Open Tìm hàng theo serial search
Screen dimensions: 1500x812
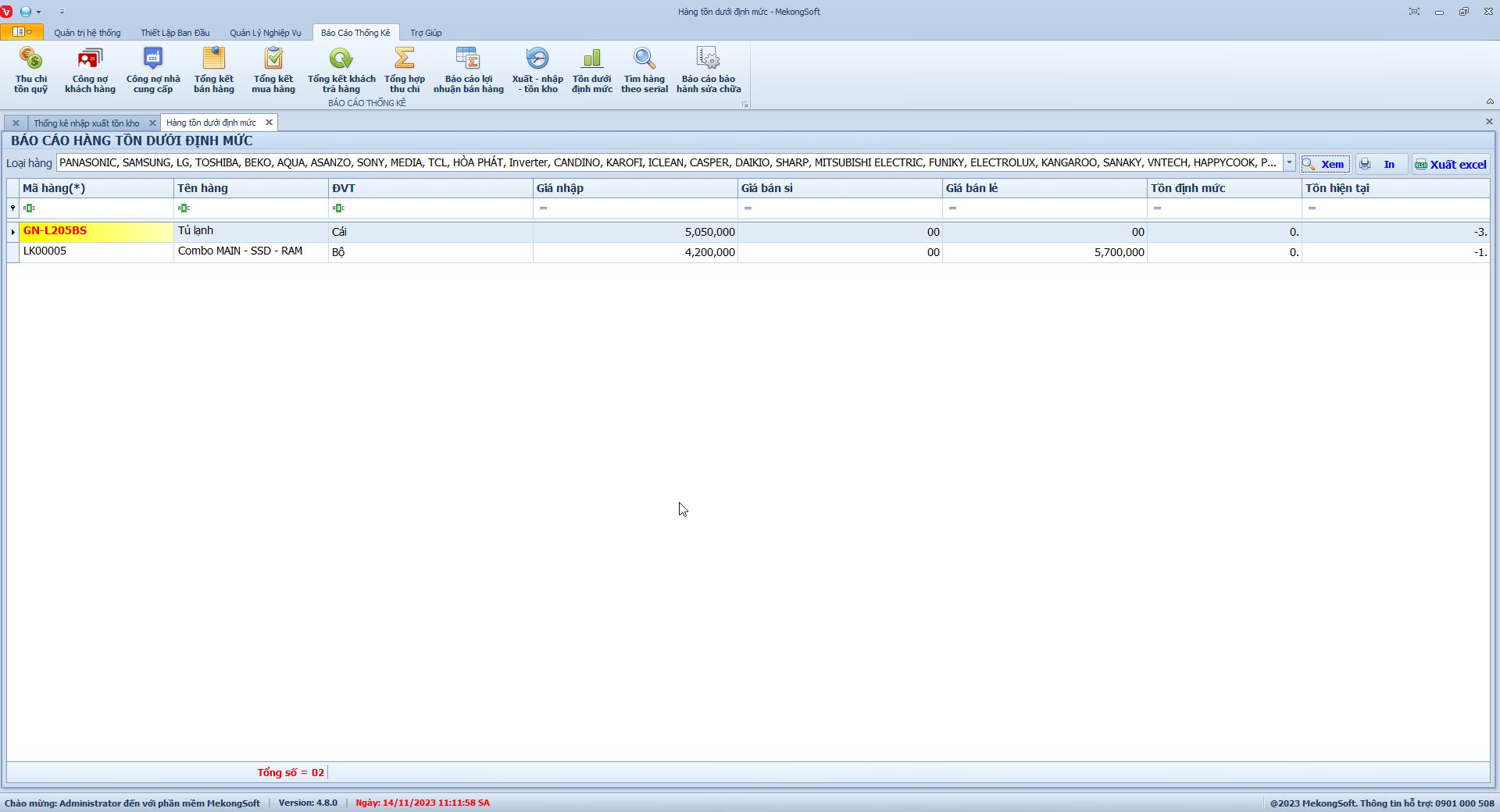(x=645, y=69)
